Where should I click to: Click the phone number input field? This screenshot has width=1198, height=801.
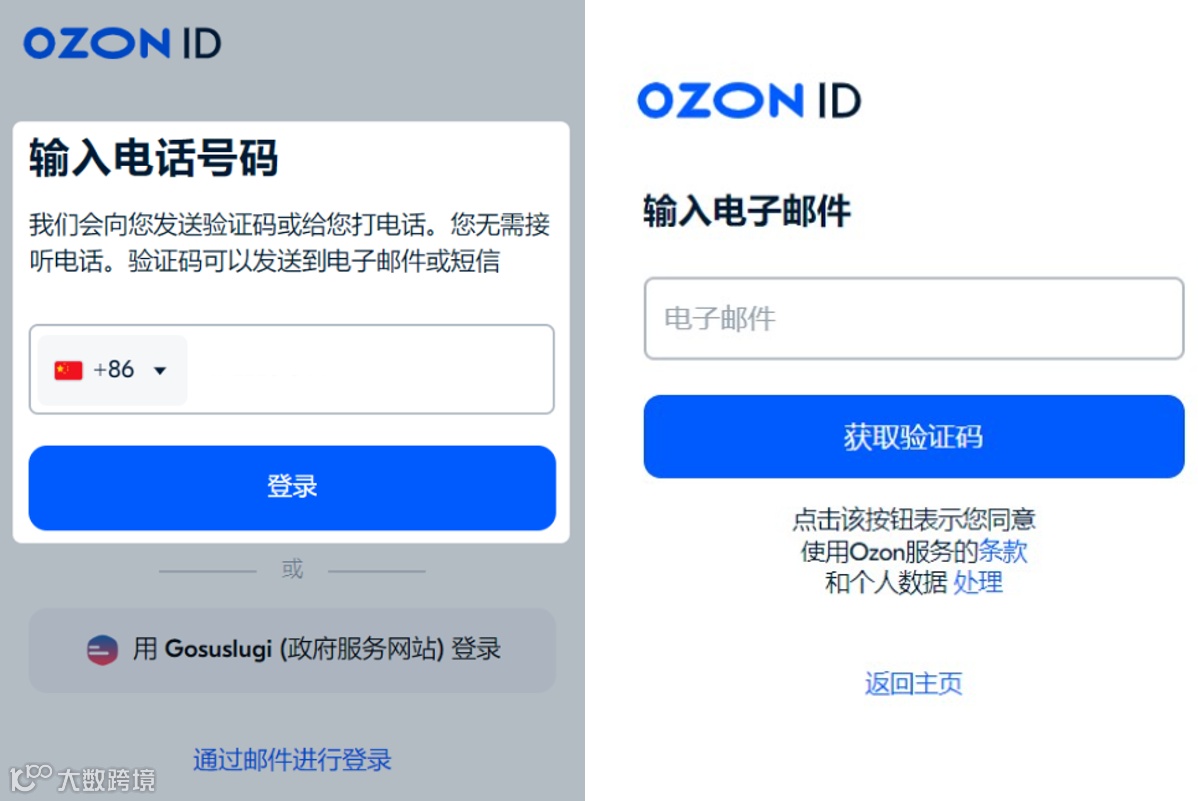click(371, 370)
